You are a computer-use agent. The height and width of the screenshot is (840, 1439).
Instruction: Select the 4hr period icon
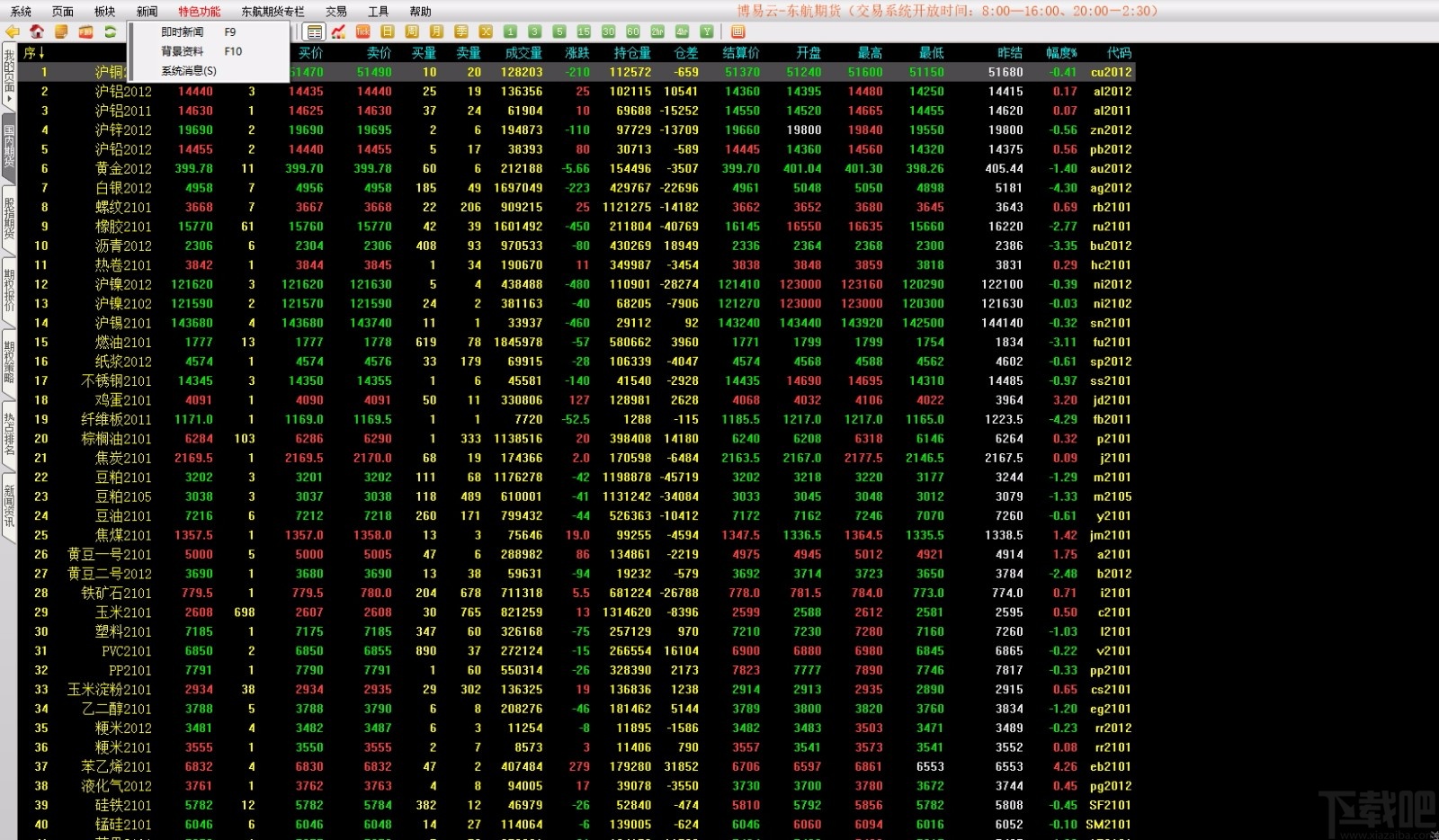[682, 31]
